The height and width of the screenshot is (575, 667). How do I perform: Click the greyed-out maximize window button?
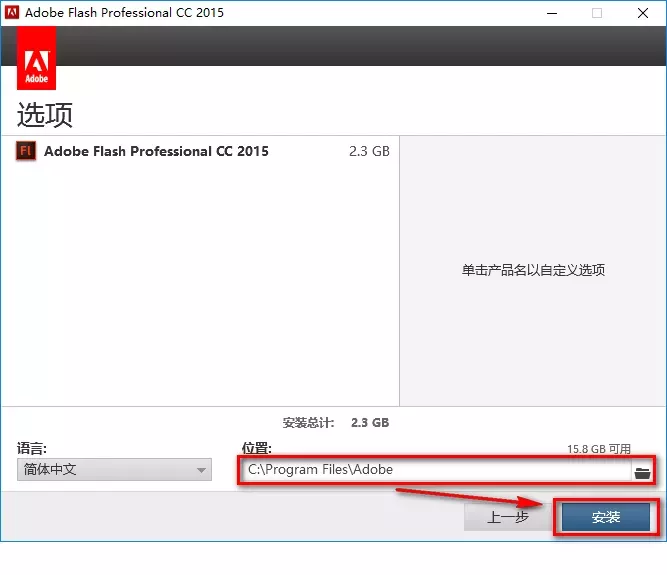(597, 13)
